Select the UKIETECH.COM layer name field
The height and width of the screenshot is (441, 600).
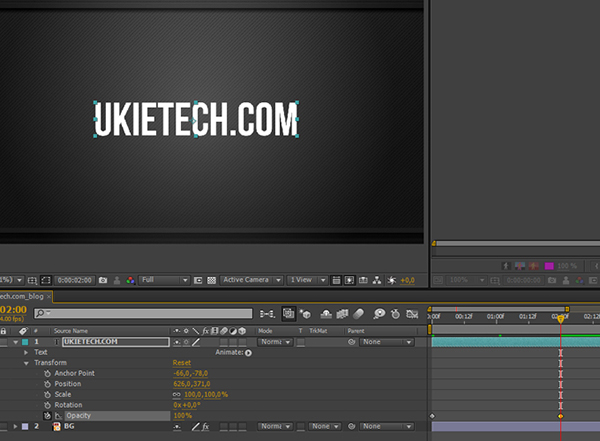tap(116, 342)
